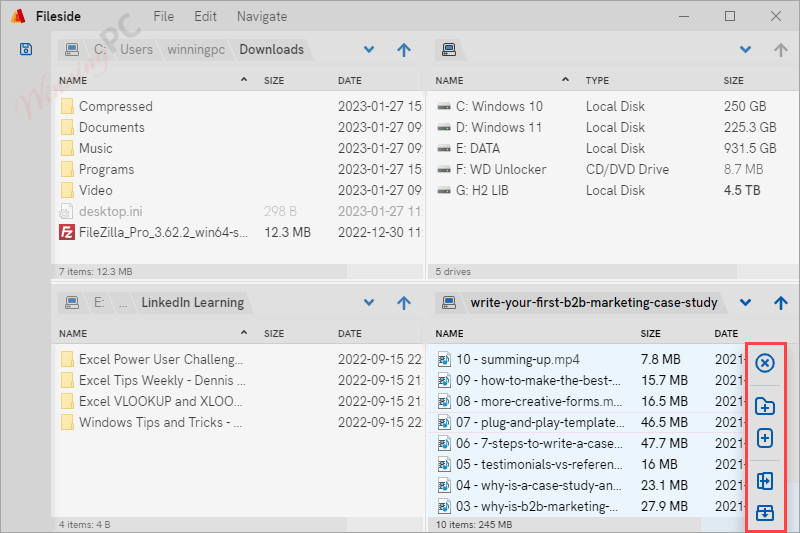The height and width of the screenshot is (533, 800).
Task: Select 07 - plug-and-play-template file
Action: 587,422
